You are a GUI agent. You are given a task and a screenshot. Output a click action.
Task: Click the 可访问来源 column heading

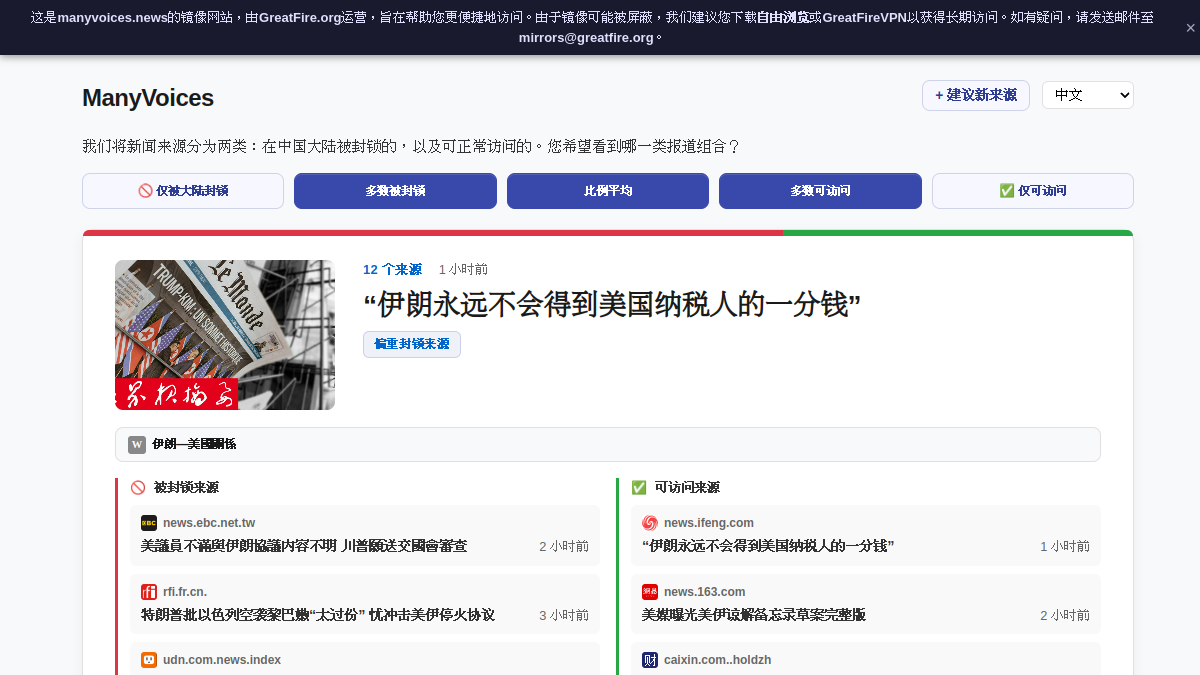[687, 487]
